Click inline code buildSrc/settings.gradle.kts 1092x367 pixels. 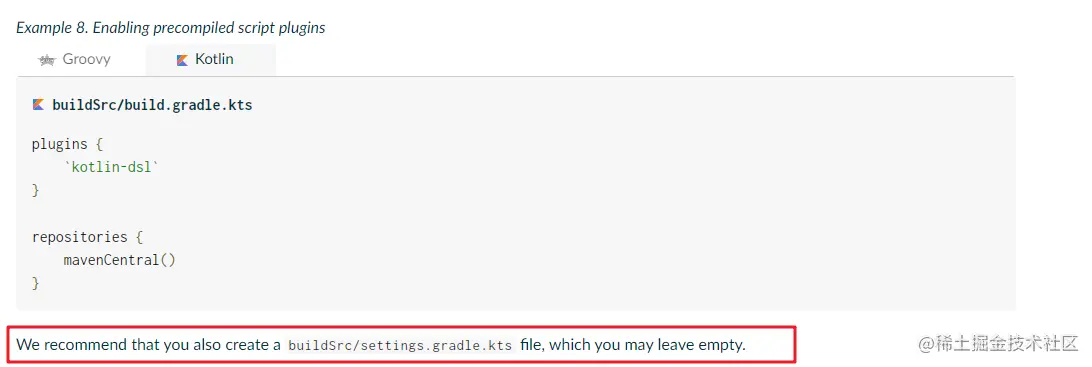pyautogui.click(x=400, y=345)
